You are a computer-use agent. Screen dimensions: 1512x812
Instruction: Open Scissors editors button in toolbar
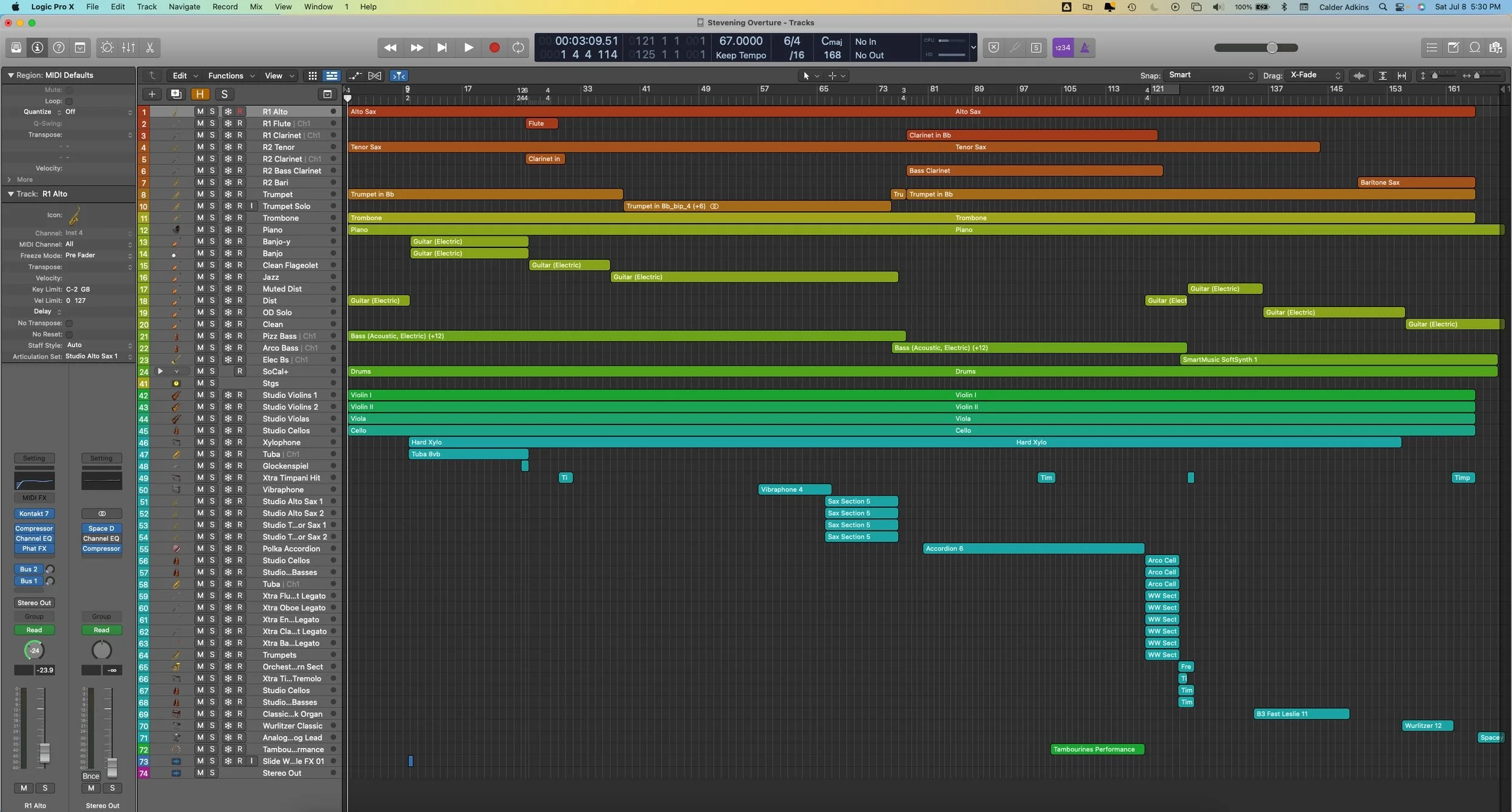[150, 47]
